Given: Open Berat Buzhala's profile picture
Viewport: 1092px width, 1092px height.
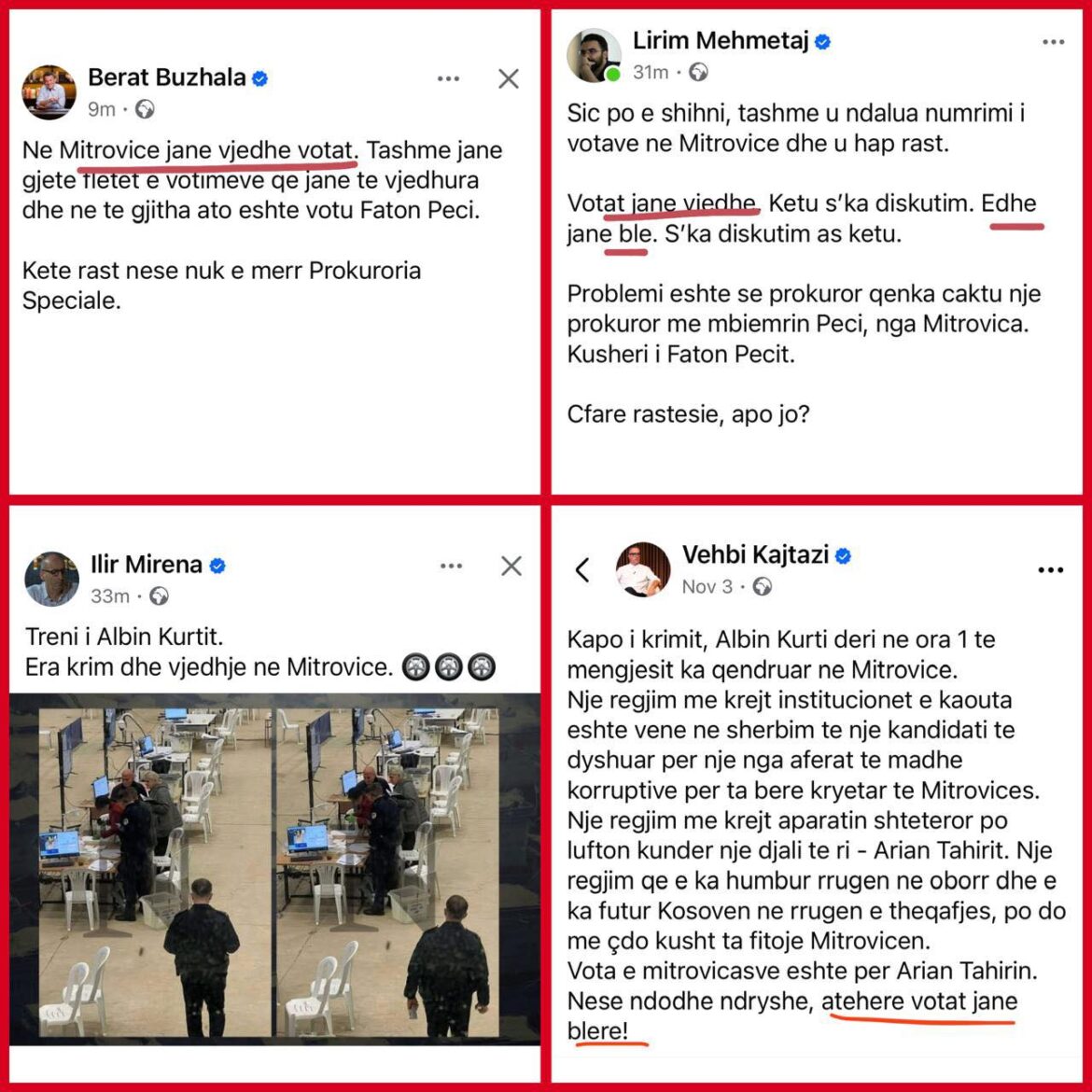Looking at the screenshot, I should (x=49, y=91).
